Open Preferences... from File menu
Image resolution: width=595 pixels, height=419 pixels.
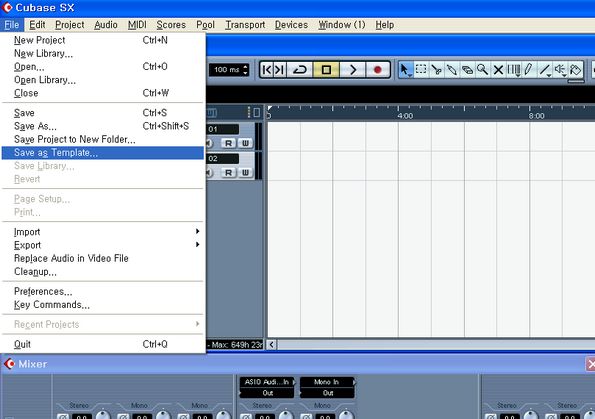tap(102, 291)
